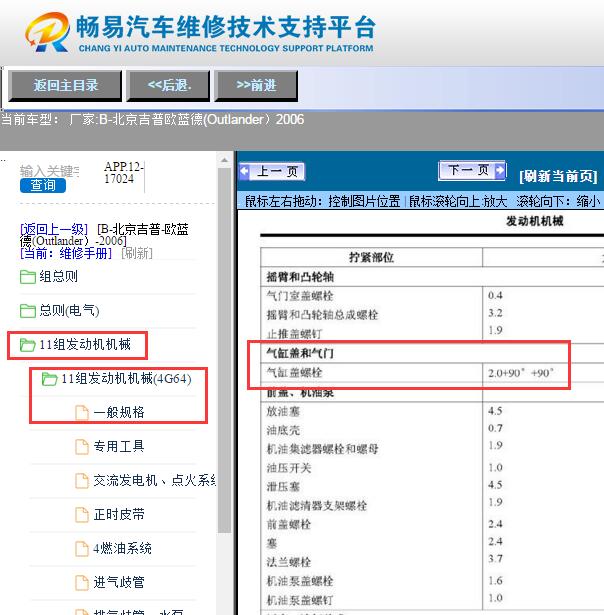Select 11组发动机机械 tree label

[x=85, y=344]
